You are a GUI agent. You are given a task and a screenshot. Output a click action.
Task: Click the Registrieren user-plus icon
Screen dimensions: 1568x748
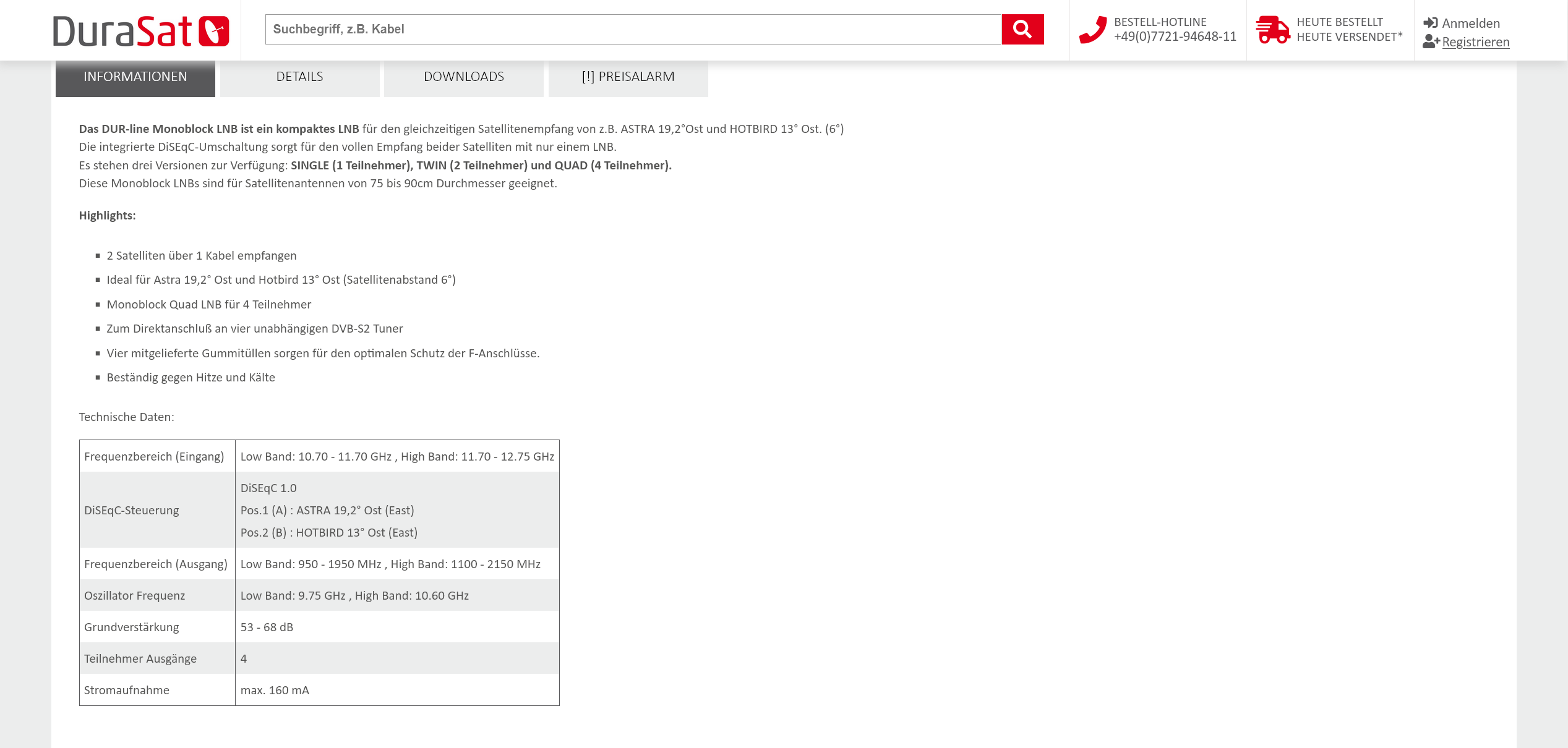coord(1431,41)
